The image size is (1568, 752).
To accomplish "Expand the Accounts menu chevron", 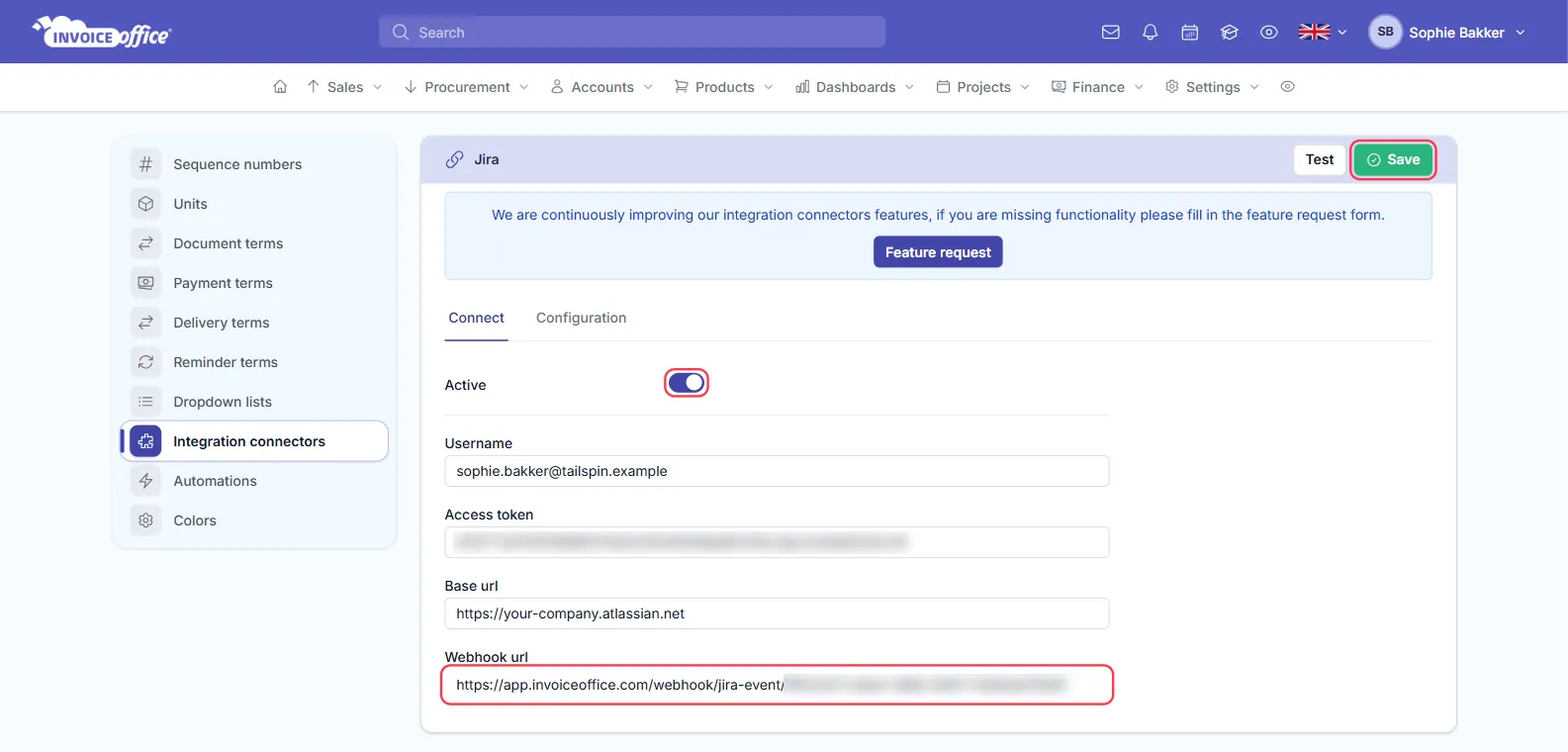I will pyautogui.click(x=648, y=87).
